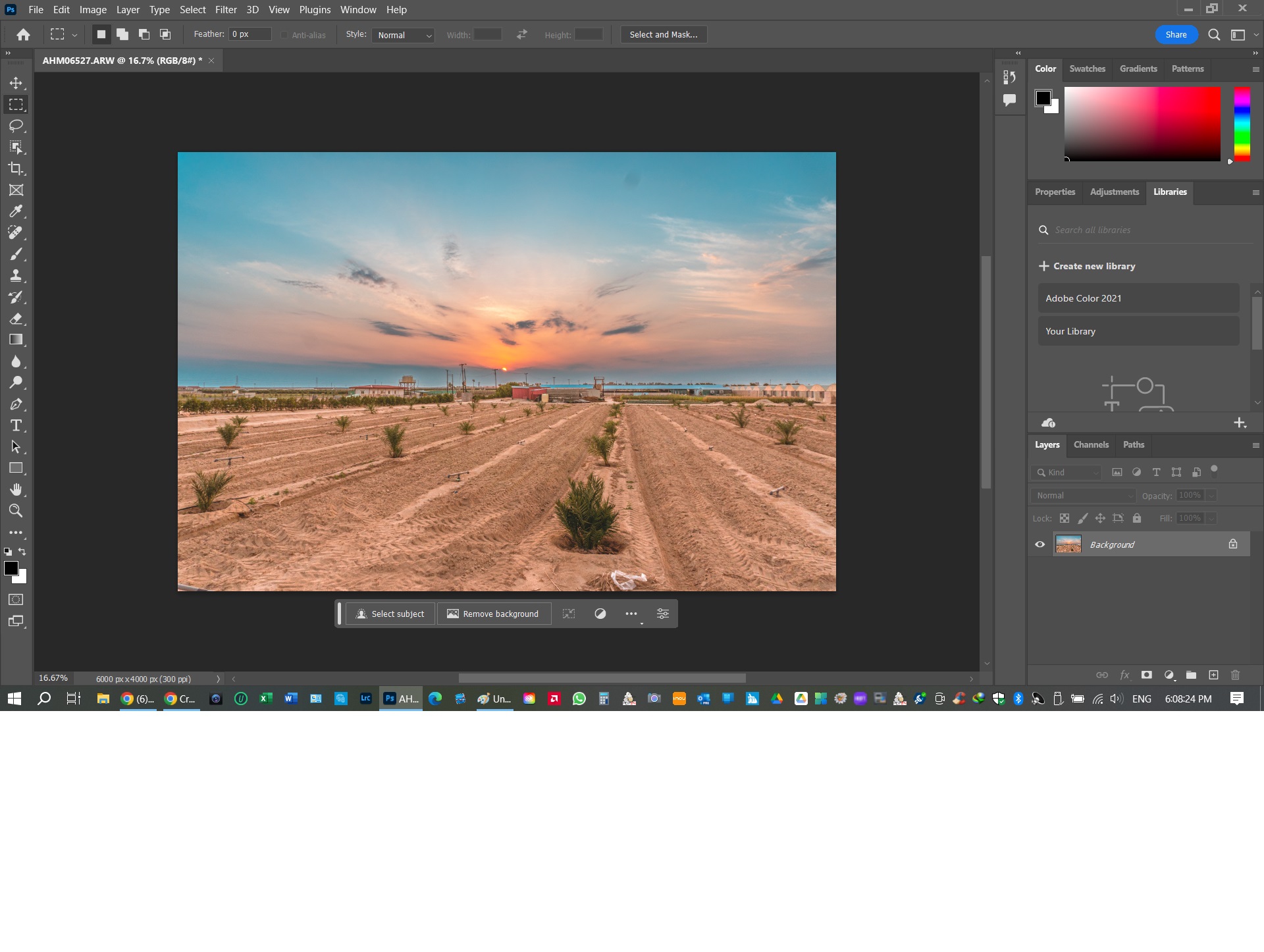1264x952 pixels.
Task: Click Remove background in contextual taskbar
Action: click(494, 614)
